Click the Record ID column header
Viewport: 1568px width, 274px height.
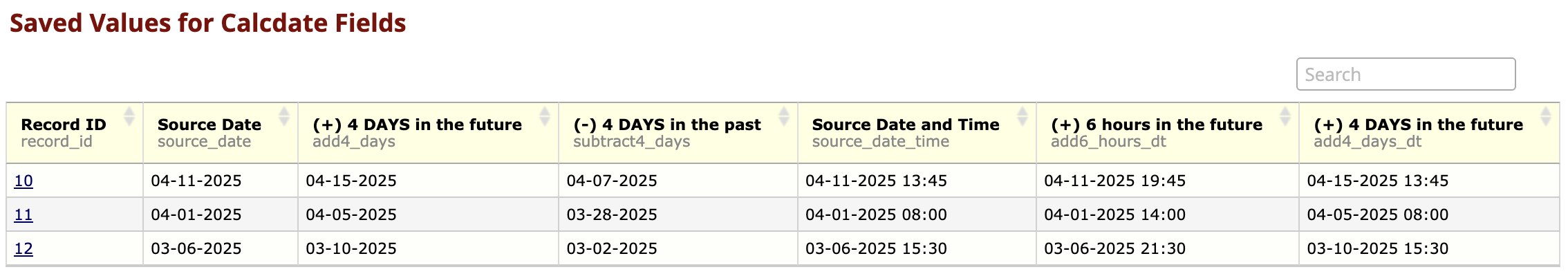(x=64, y=125)
